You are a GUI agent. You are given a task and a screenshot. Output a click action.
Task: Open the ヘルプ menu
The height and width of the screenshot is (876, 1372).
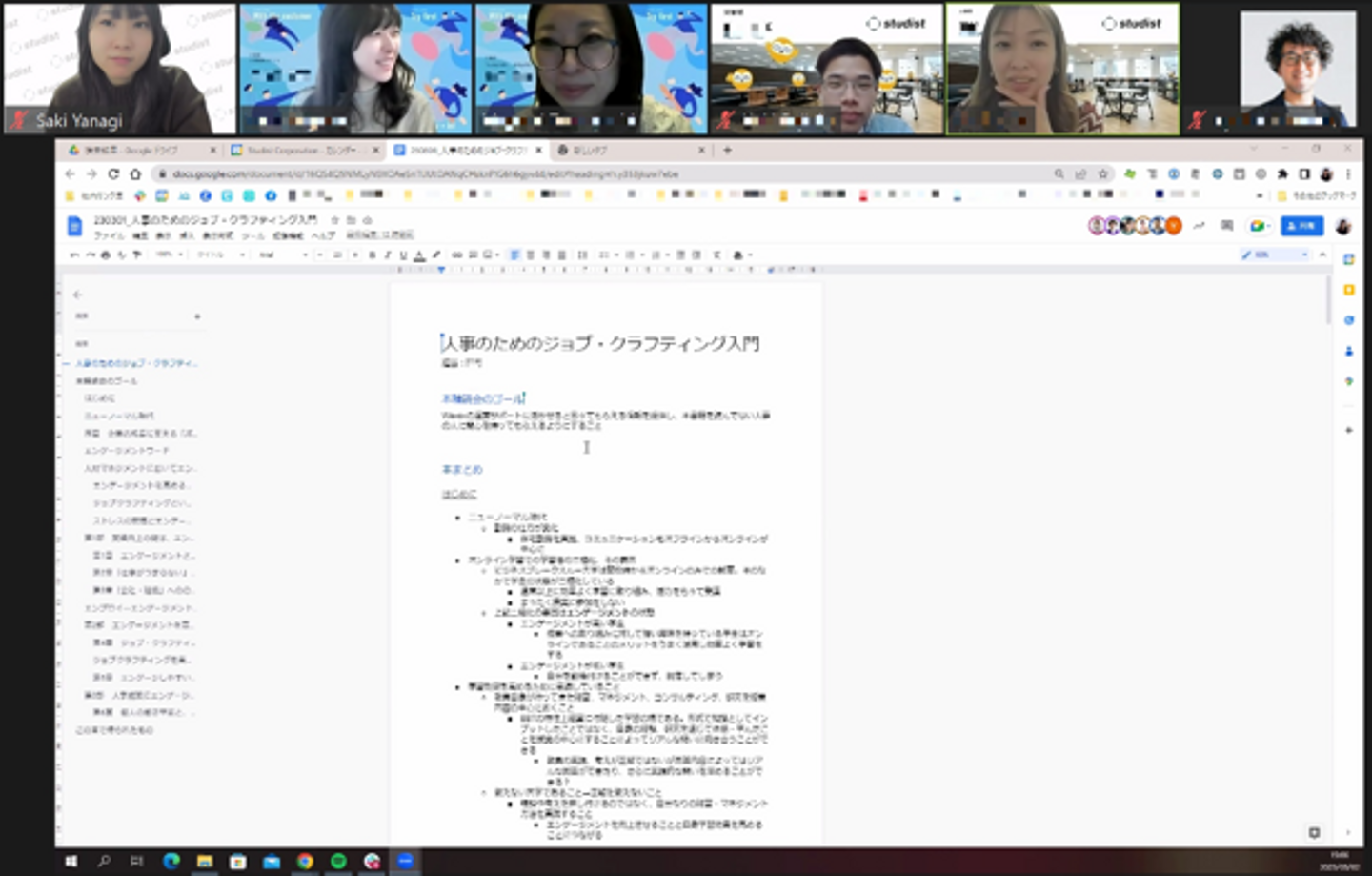click(x=323, y=235)
